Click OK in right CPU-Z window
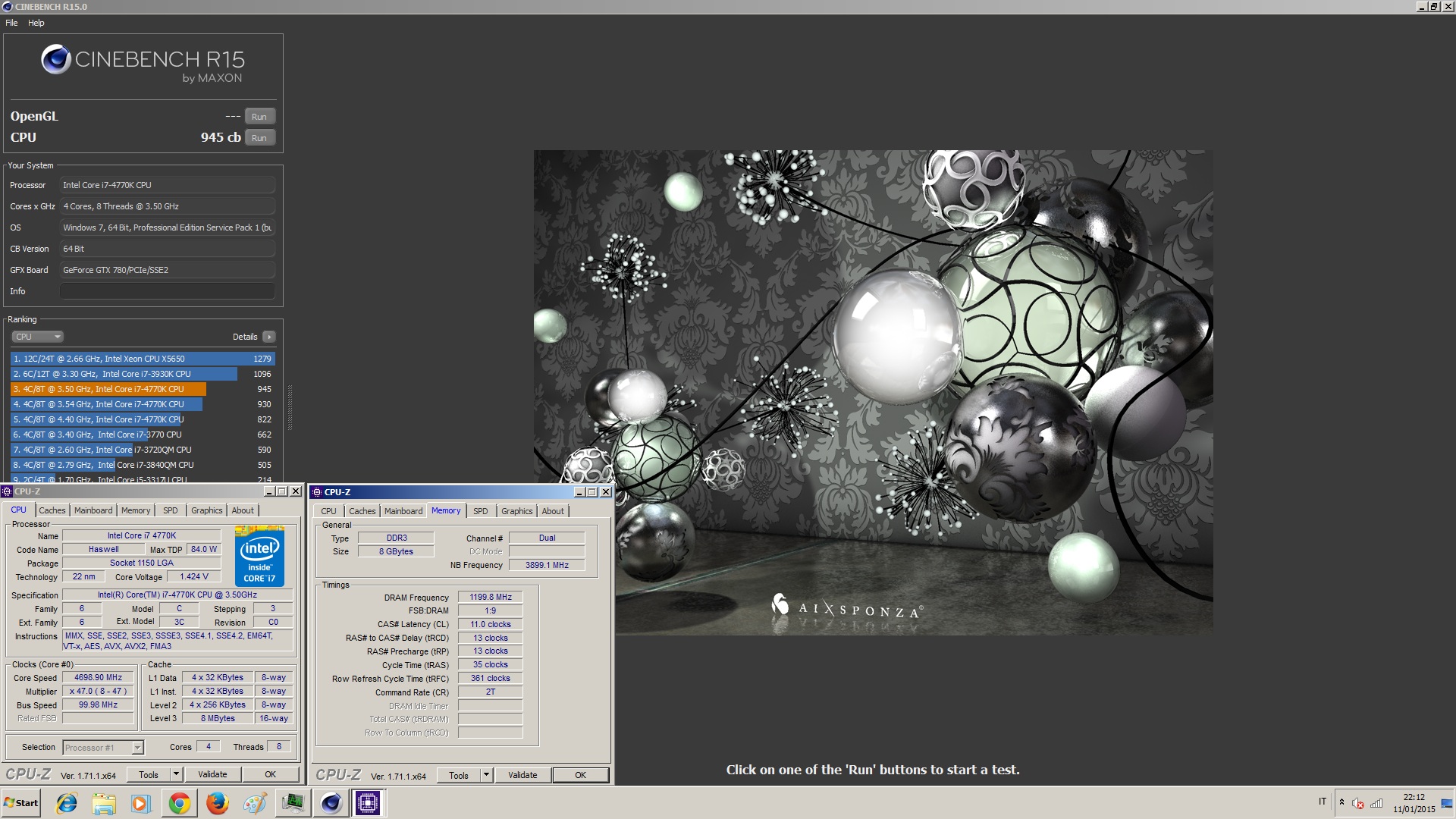The width and height of the screenshot is (1456, 819). (x=580, y=776)
